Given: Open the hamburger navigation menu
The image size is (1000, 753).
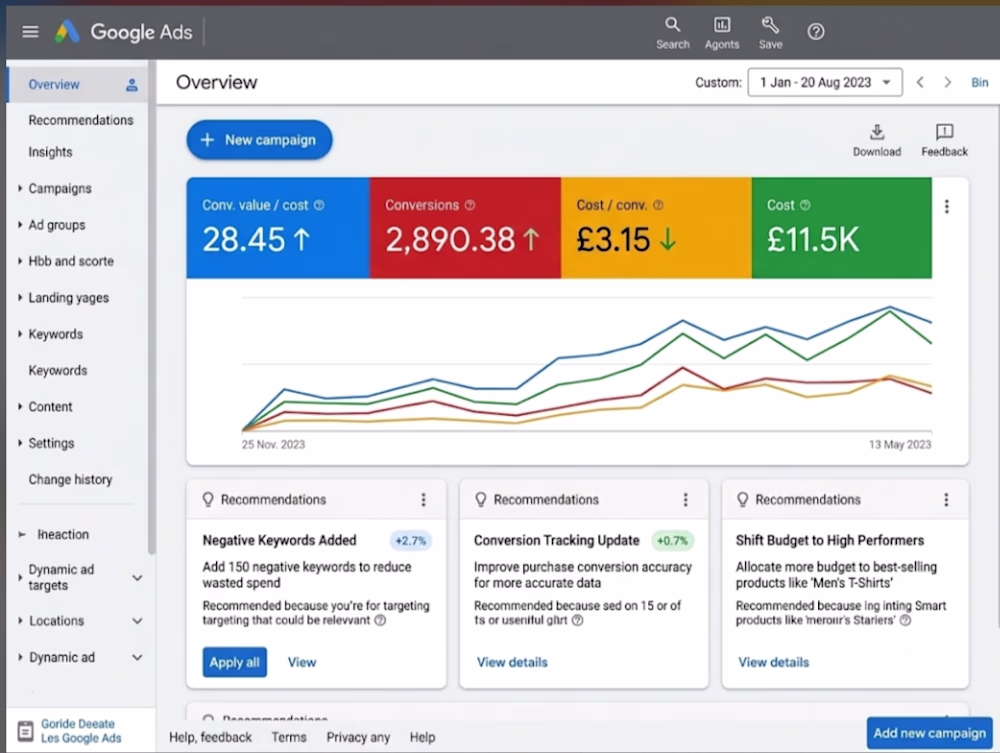Looking at the screenshot, I should coord(30,31).
